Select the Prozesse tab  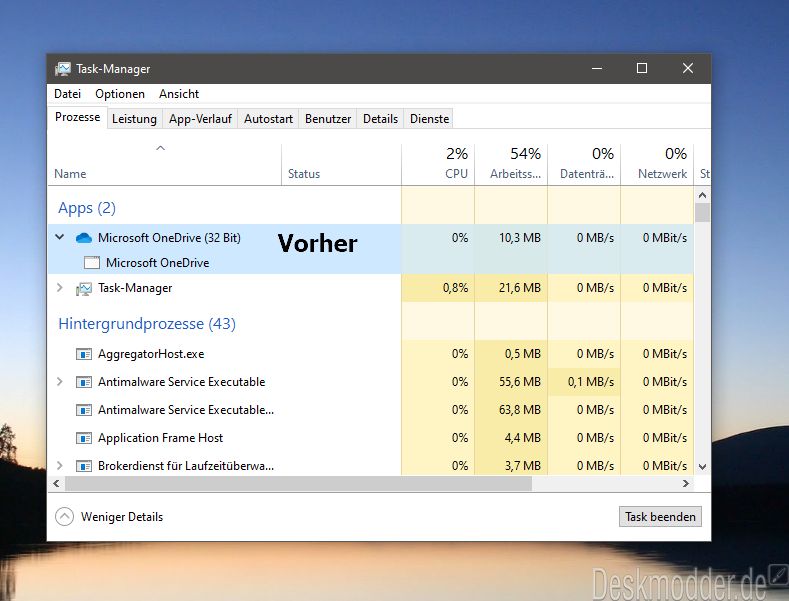coord(77,117)
